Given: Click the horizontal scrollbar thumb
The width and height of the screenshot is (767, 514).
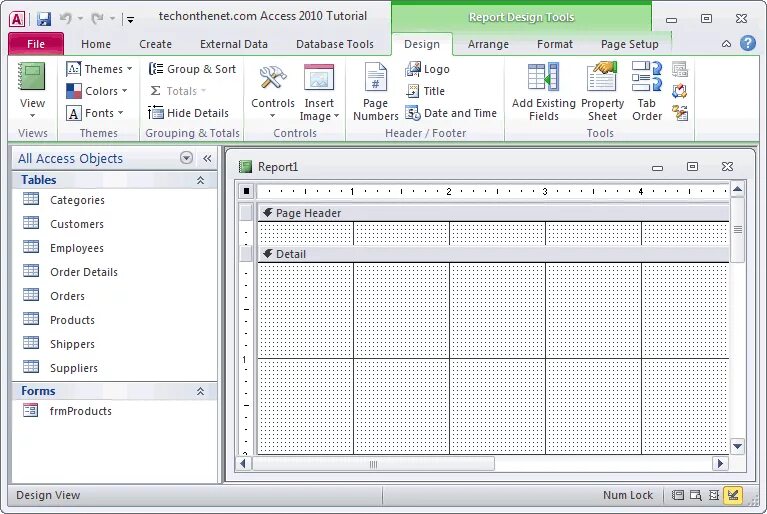Looking at the screenshot, I should click(x=373, y=463).
